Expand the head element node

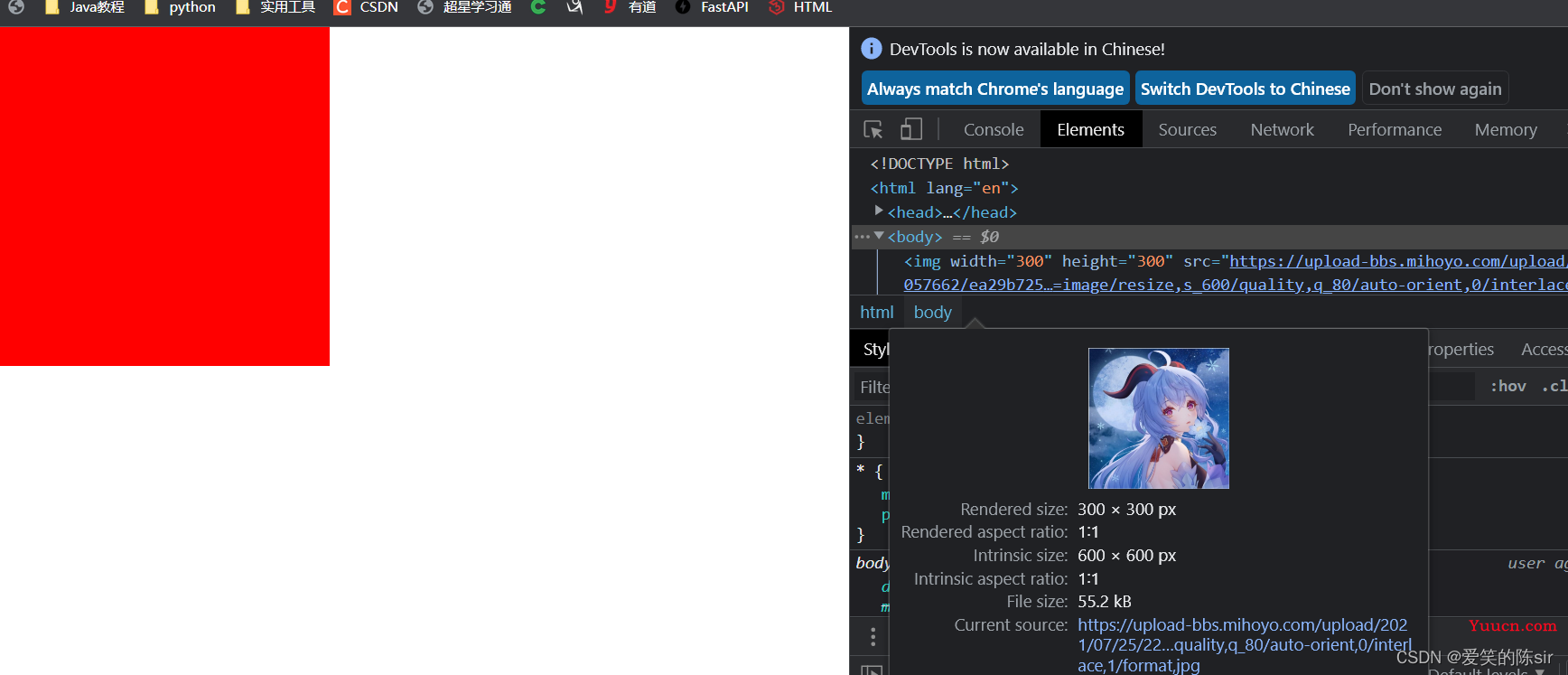[x=879, y=211]
